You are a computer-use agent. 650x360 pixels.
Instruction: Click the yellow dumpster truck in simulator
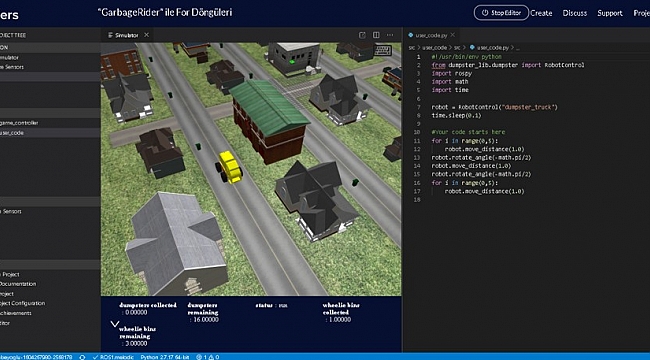click(229, 167)
